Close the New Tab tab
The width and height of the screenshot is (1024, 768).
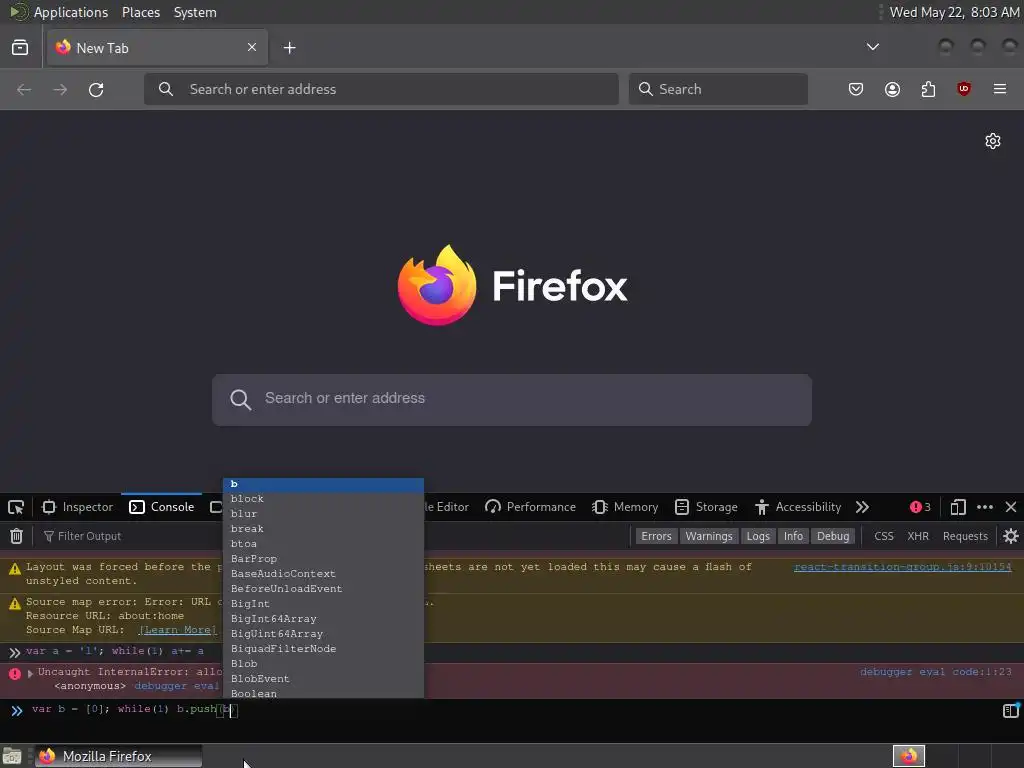click(x=251, y=47)
